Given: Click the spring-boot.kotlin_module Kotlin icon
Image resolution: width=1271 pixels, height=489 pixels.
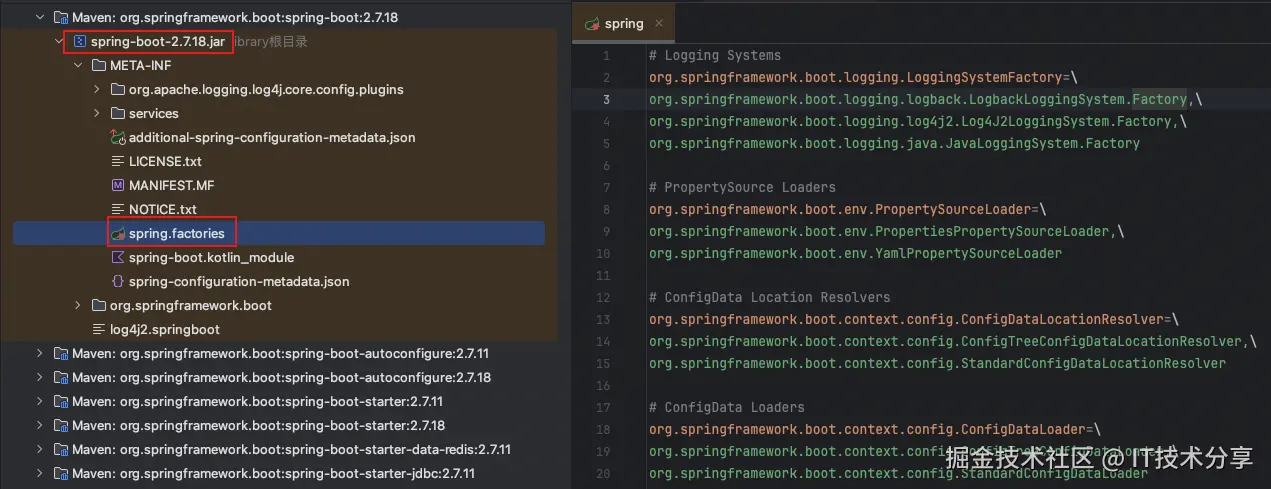Looking at the screenshot, I should click(x=118, y=257).
